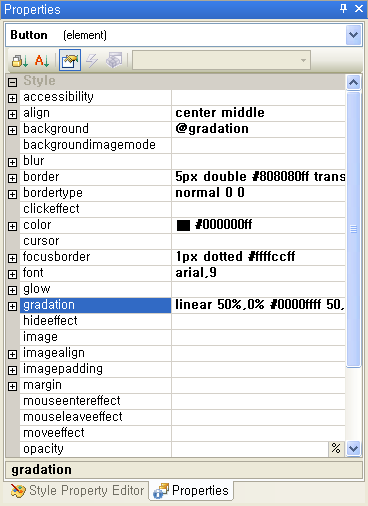Viewport: 368px width, 506px height.
Task: Select the cursor property row
Action: (x=183, y=241)
